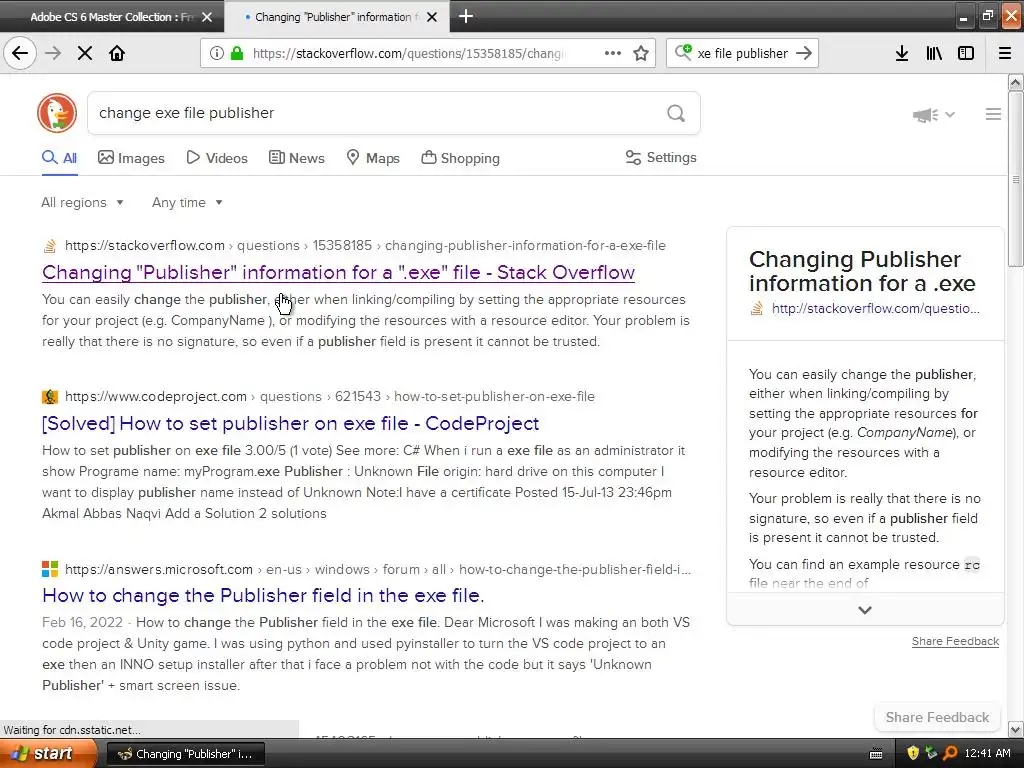Switch to Maps results
Viewport: 1024px width, 768px height.
pos(373,158)
